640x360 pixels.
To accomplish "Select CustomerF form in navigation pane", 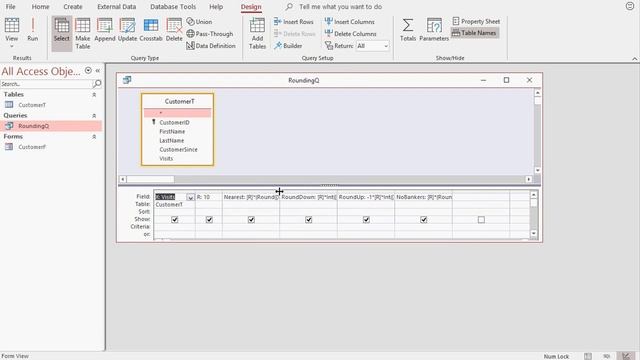I will tap(32, 147).
